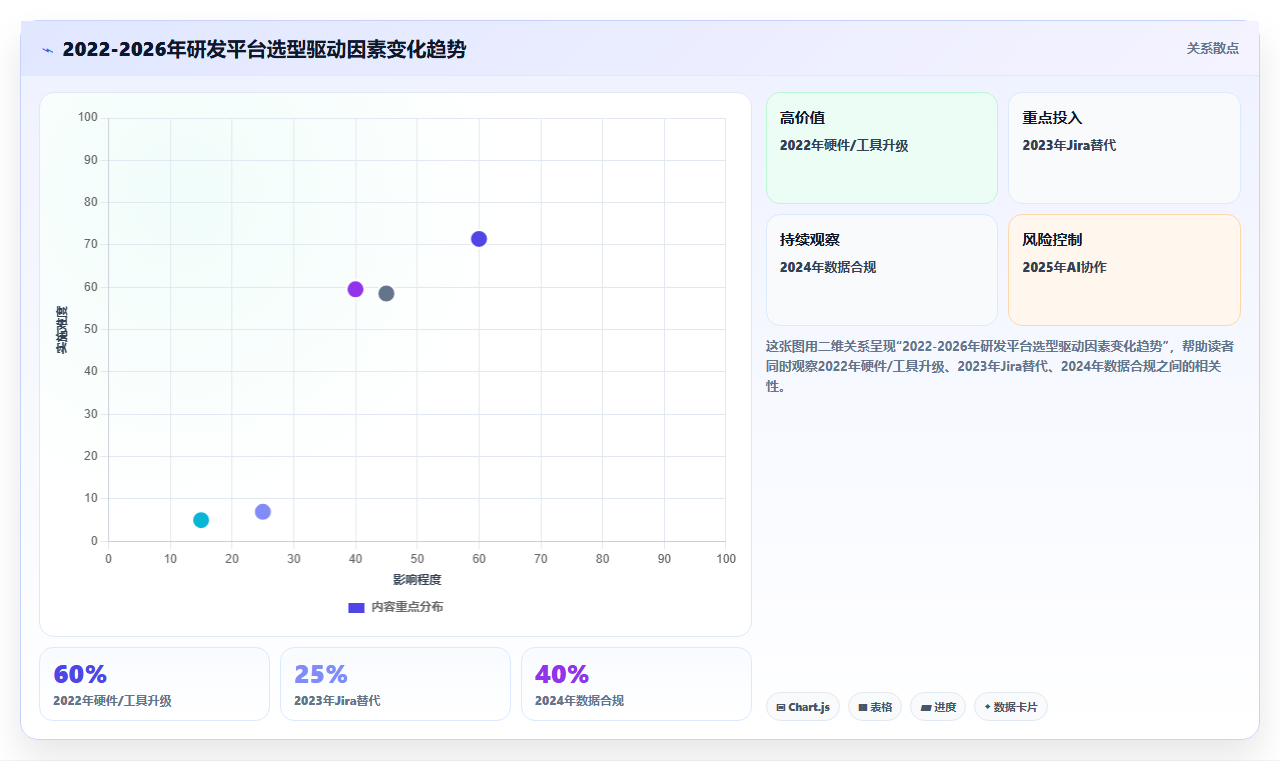Click the 实施难度 y-axis label
This screenshot has height=761, width=1280.
click(62, 330)
